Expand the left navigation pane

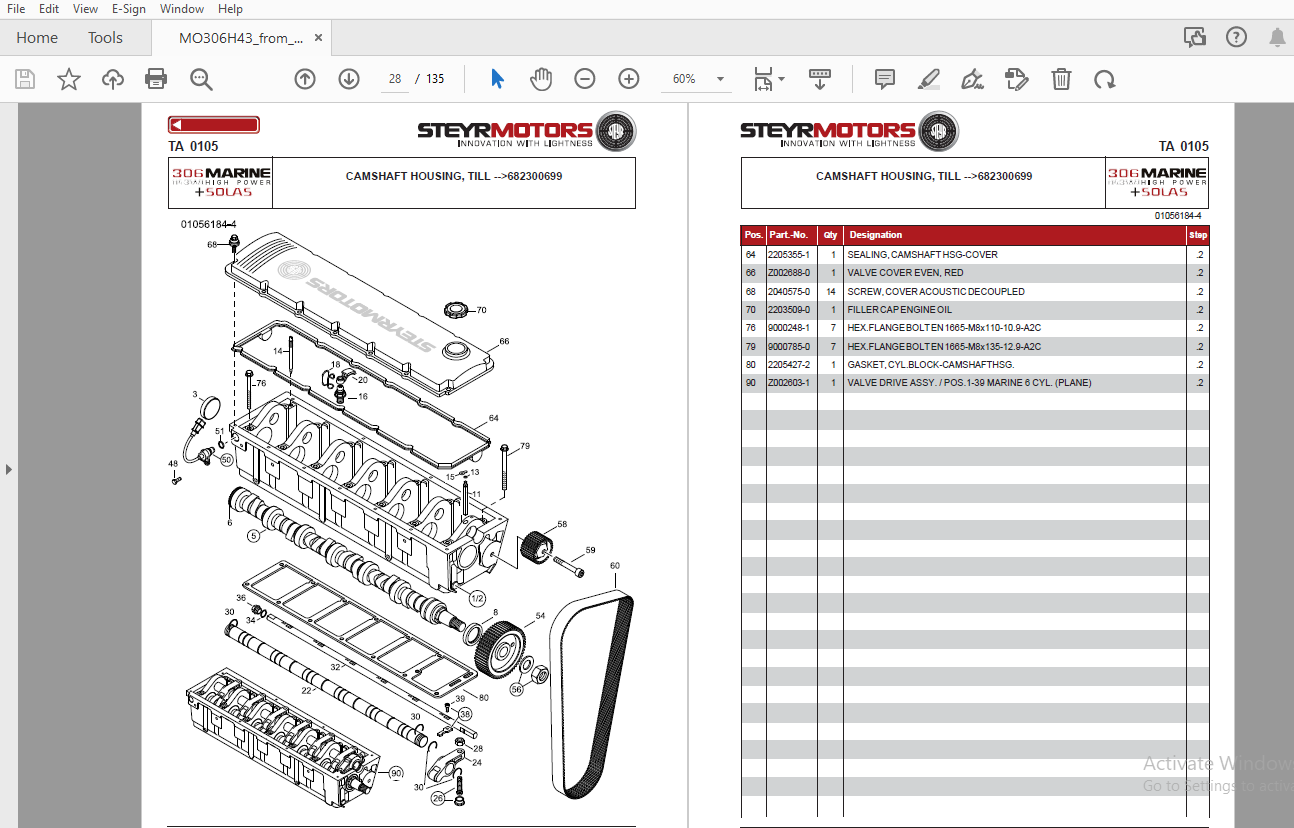pyautogui.click(x=9, y=468)
